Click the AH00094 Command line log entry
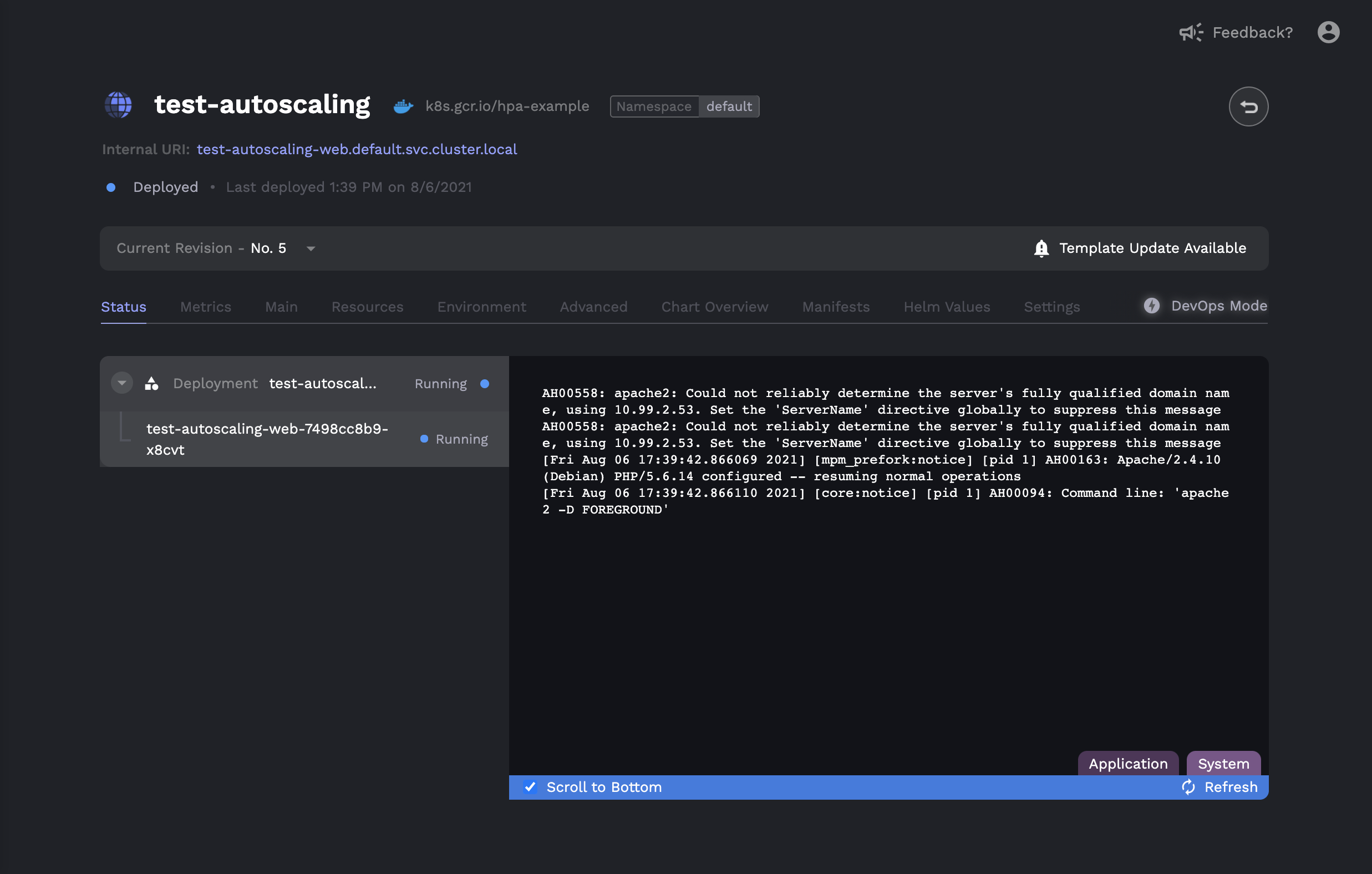This screenshot has width=1372, height=874. point(886,501)
